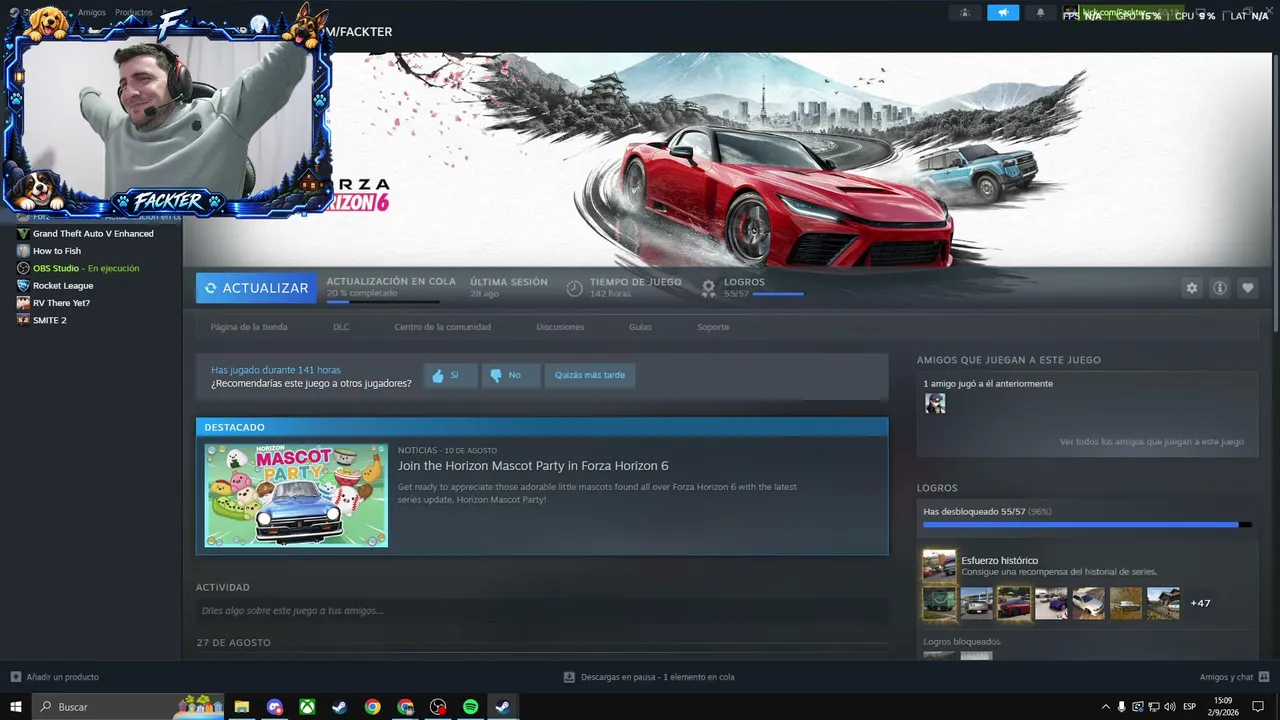Screen dimensions: 1280x720
Task: Open the Discusiones tab
Action: pyautogui.click(x=560, y=327)
